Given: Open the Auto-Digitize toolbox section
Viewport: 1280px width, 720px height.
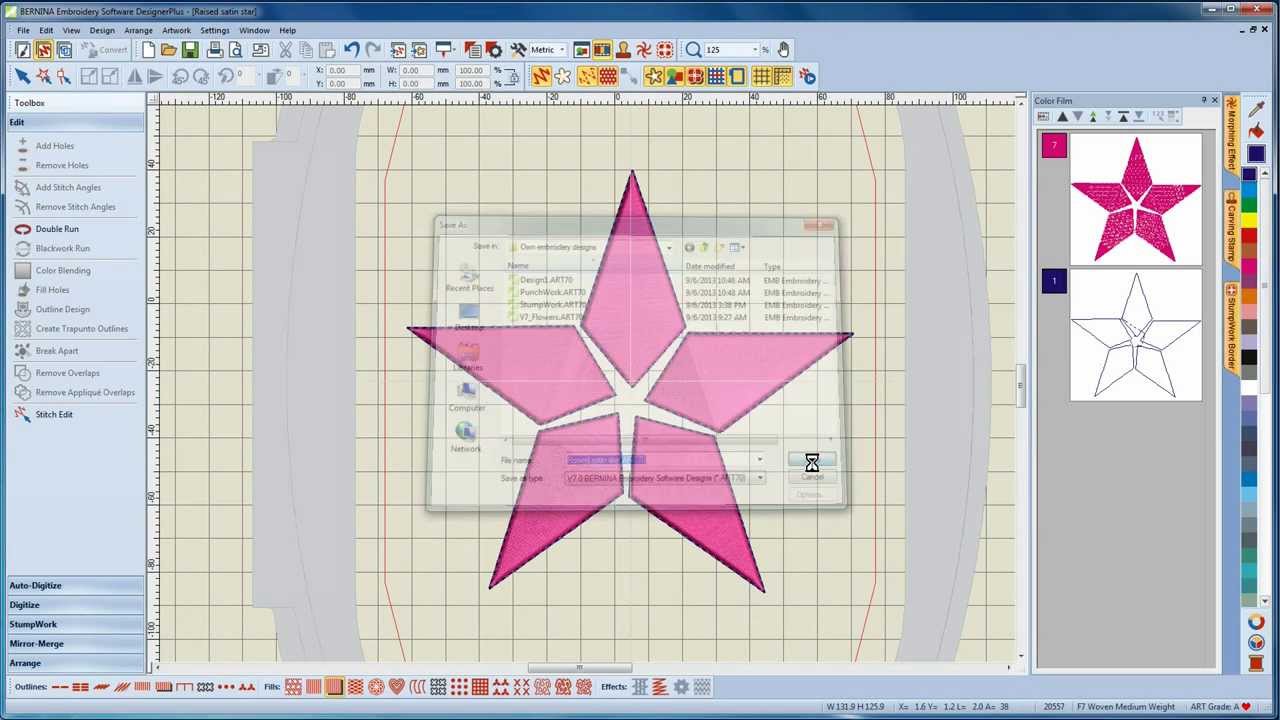Looking at the screenshot, I should [75, 585].
